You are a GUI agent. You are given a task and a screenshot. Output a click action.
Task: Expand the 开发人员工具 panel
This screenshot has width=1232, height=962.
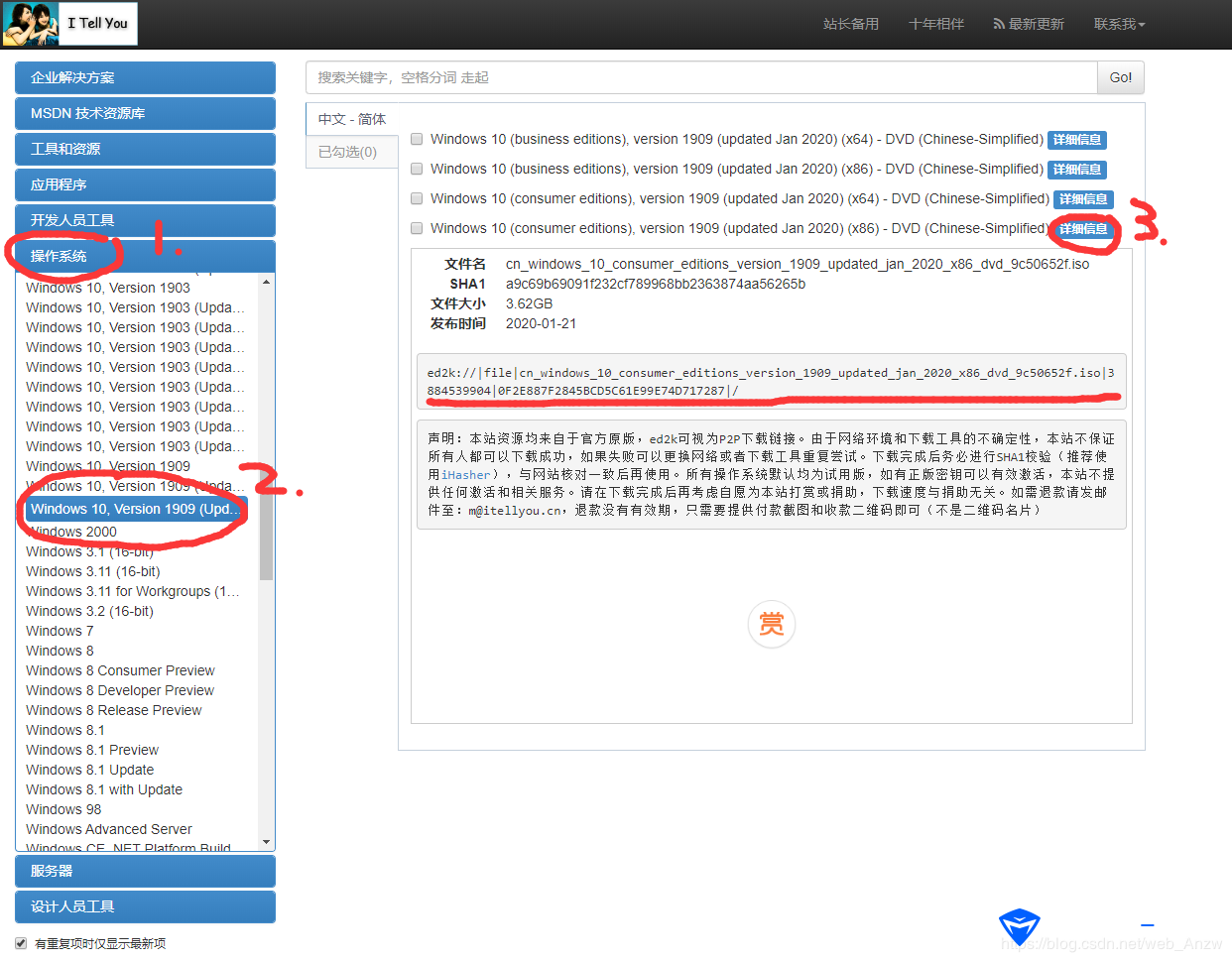click(145, 220)
